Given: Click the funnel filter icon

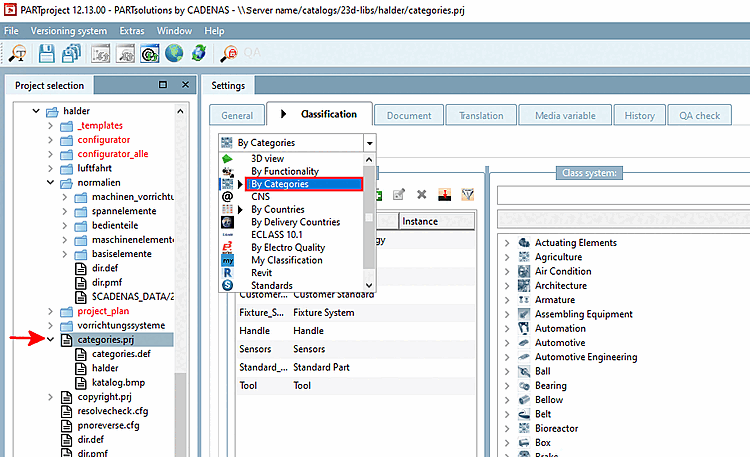Looking at the screenshot, I should [467, 194].
